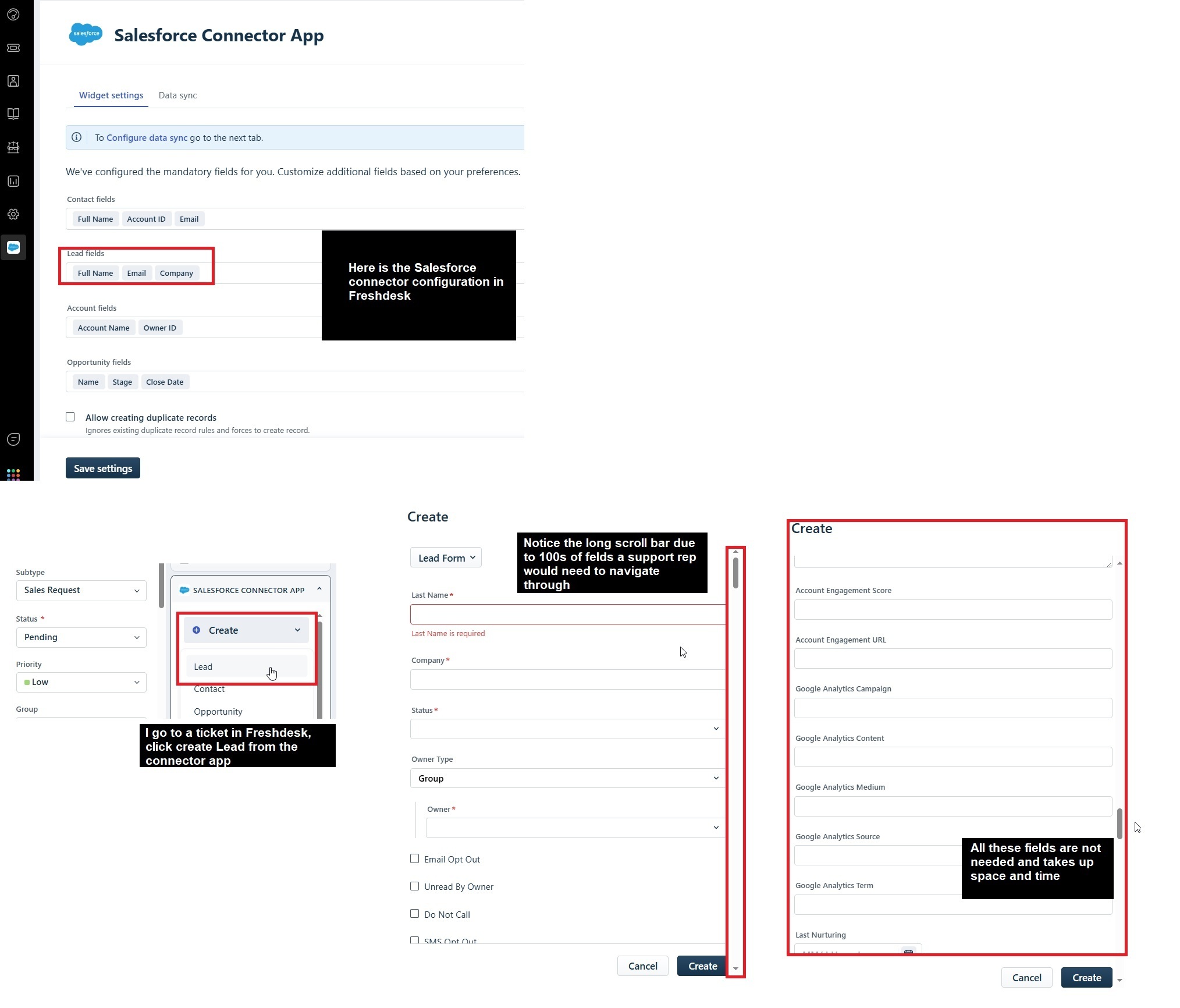The image size is (1180, 1008).
Task: Open the Status Pending dropdown
Action: coord(81,637)
